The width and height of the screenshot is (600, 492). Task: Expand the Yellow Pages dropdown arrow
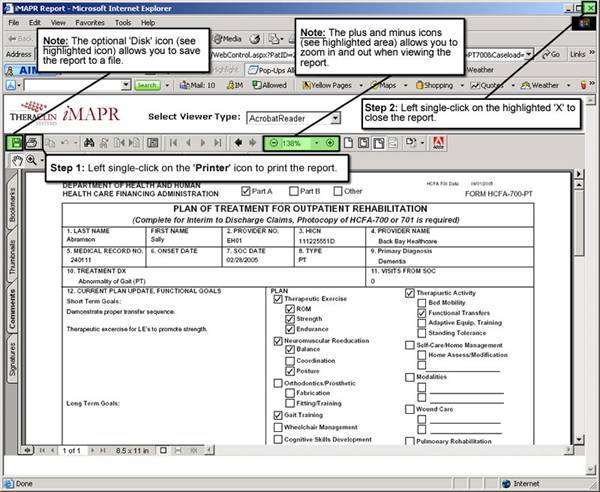(x=361, y=85)
